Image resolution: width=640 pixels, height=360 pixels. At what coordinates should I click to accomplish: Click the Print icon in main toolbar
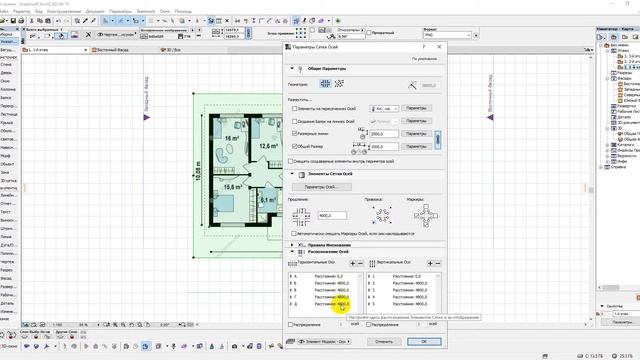click(x=21, y=21)
